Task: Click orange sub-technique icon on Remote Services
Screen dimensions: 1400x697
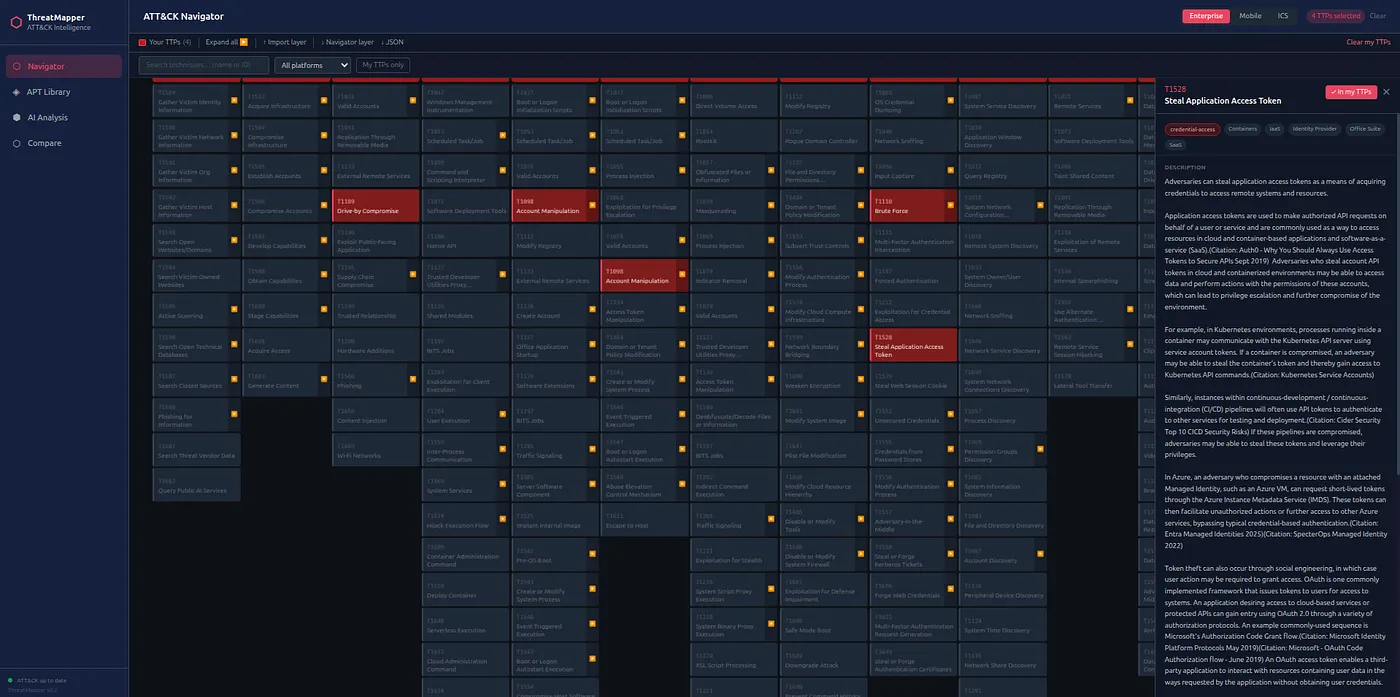Action: [1128, 101]
